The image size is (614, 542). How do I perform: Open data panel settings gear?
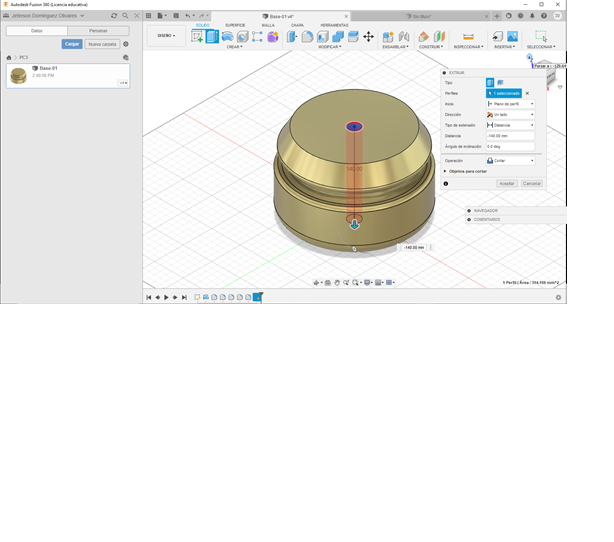(x=126, y=44)
